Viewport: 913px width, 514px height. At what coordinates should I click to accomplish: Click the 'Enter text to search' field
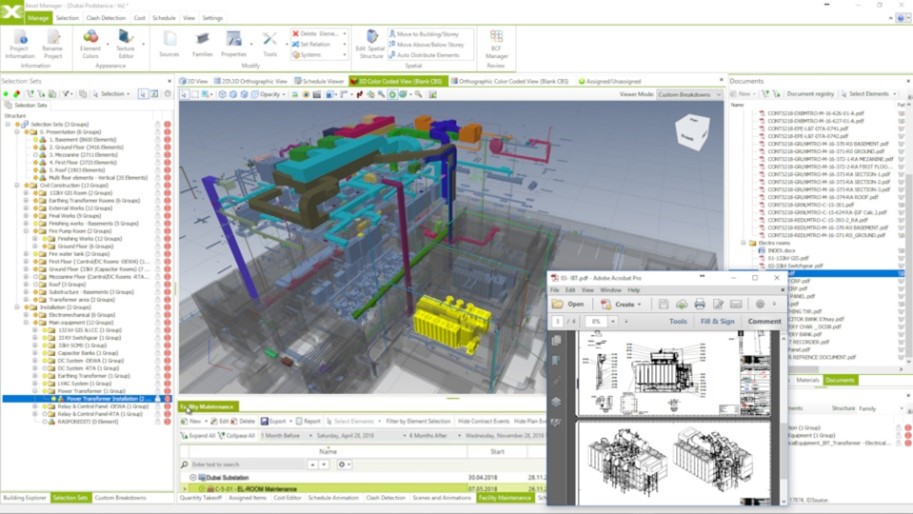tap(247, 465)
